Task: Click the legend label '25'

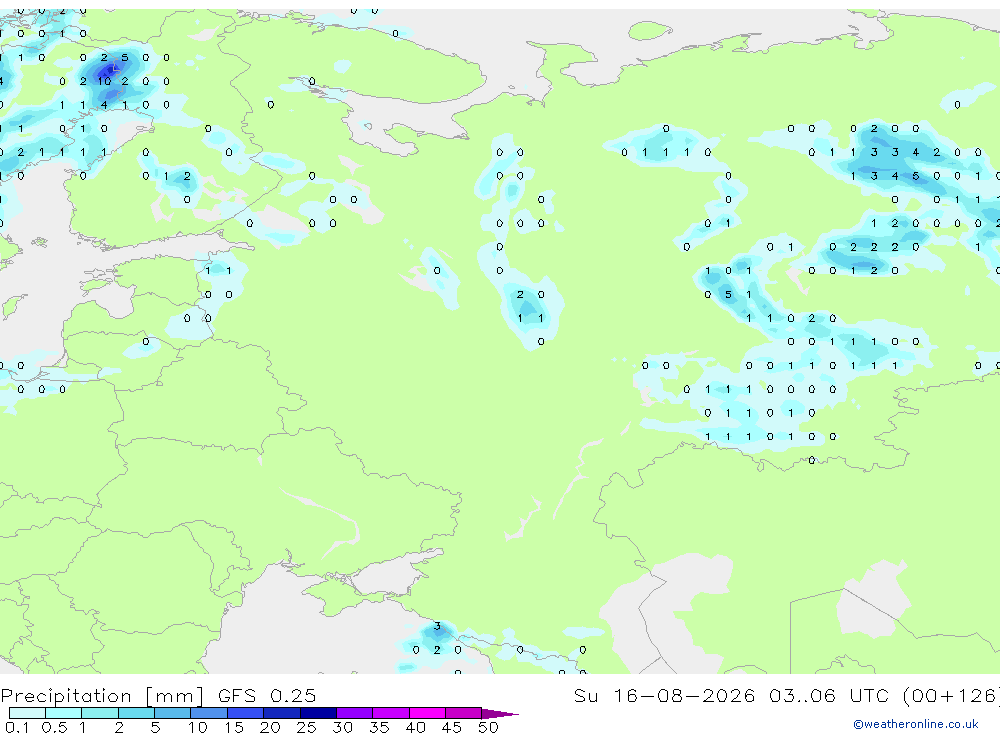Action: (x=306, y=727)
